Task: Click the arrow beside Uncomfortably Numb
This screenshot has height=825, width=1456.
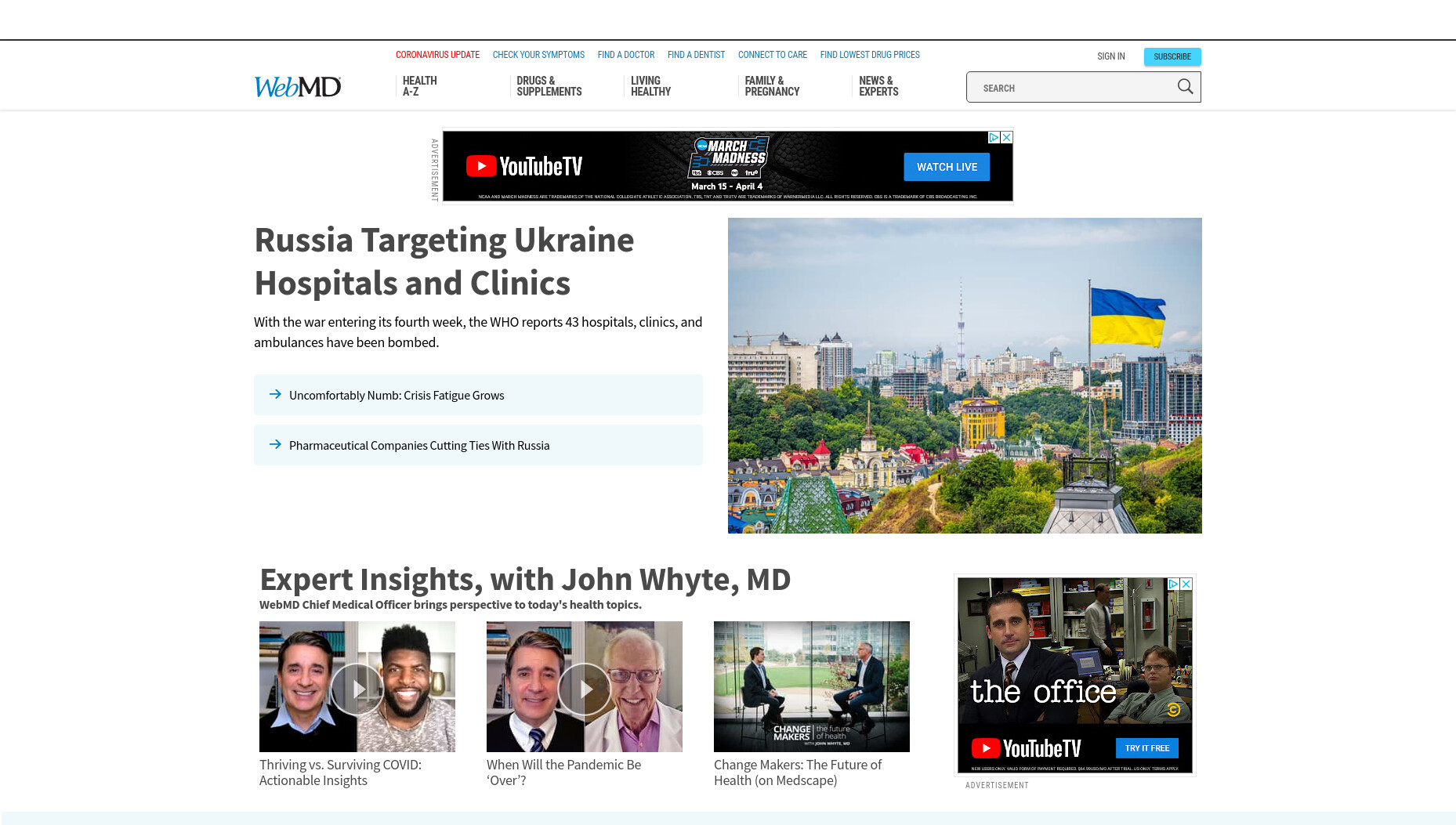Action: (275, 394)
